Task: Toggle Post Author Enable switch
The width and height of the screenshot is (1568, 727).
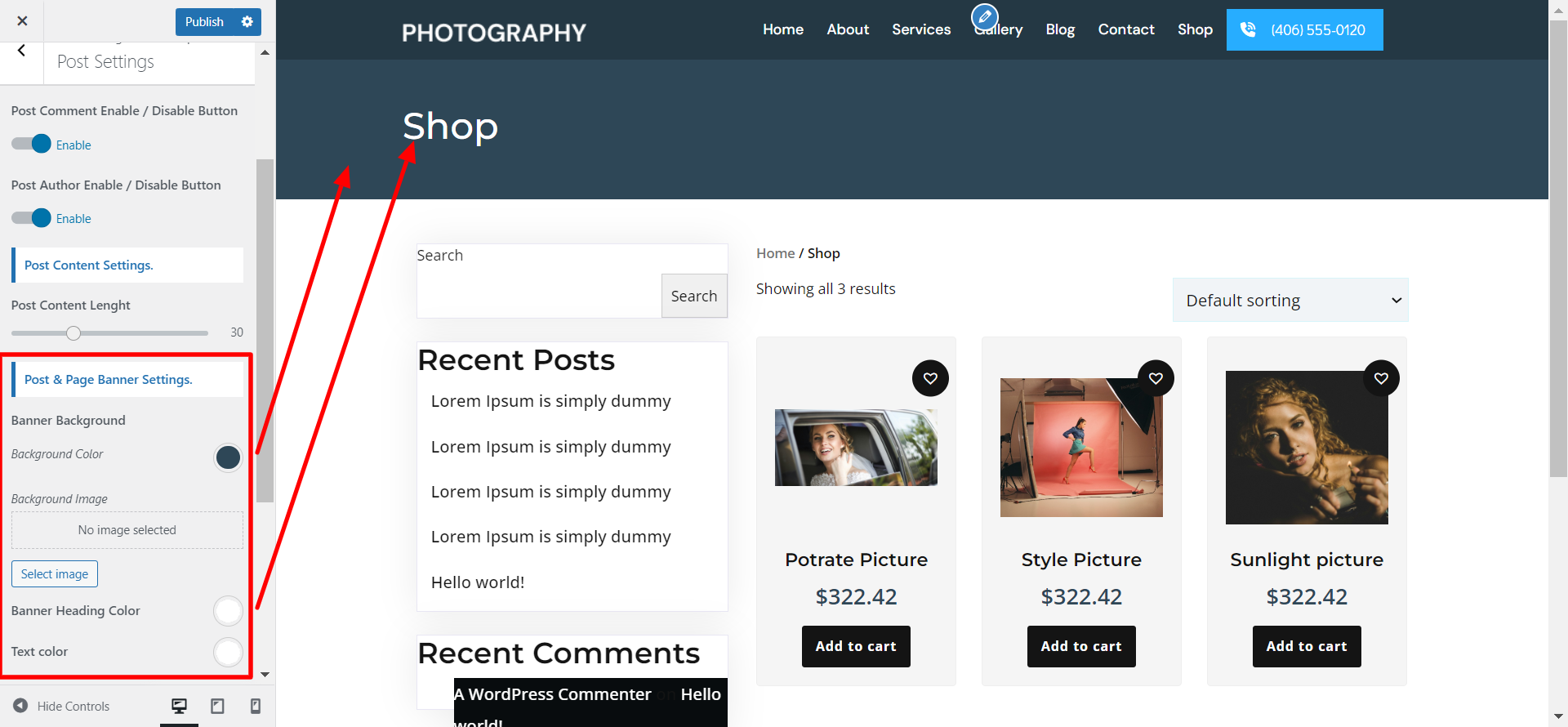Action: [32, 218]
